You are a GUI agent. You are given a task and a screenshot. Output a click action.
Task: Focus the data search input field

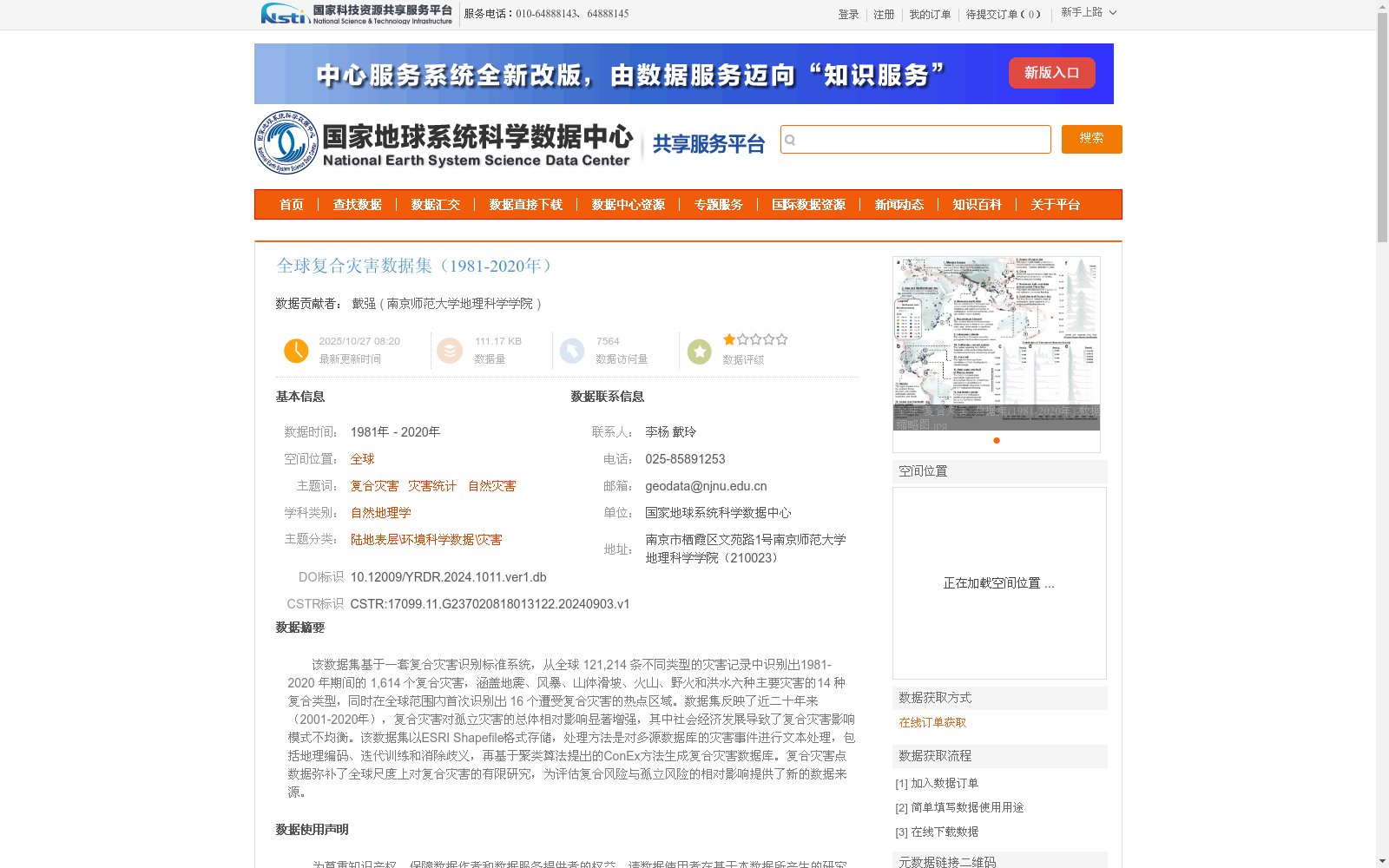coord(916,140)
